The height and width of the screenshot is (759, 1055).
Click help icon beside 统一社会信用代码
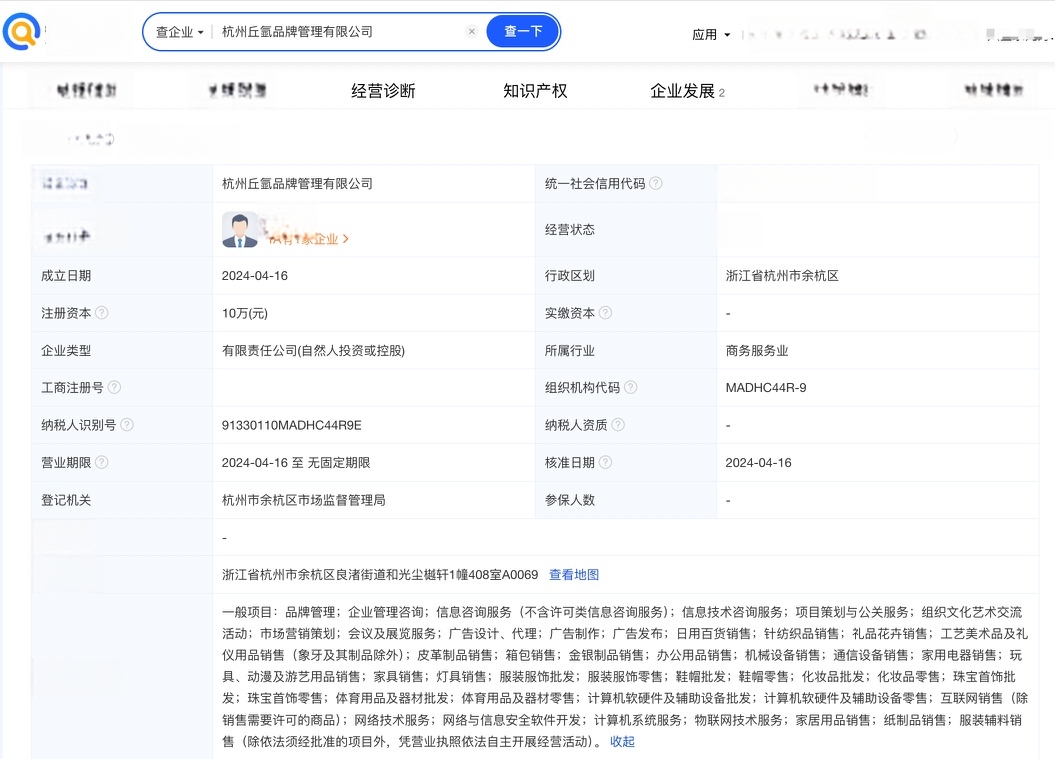(656, 184)
